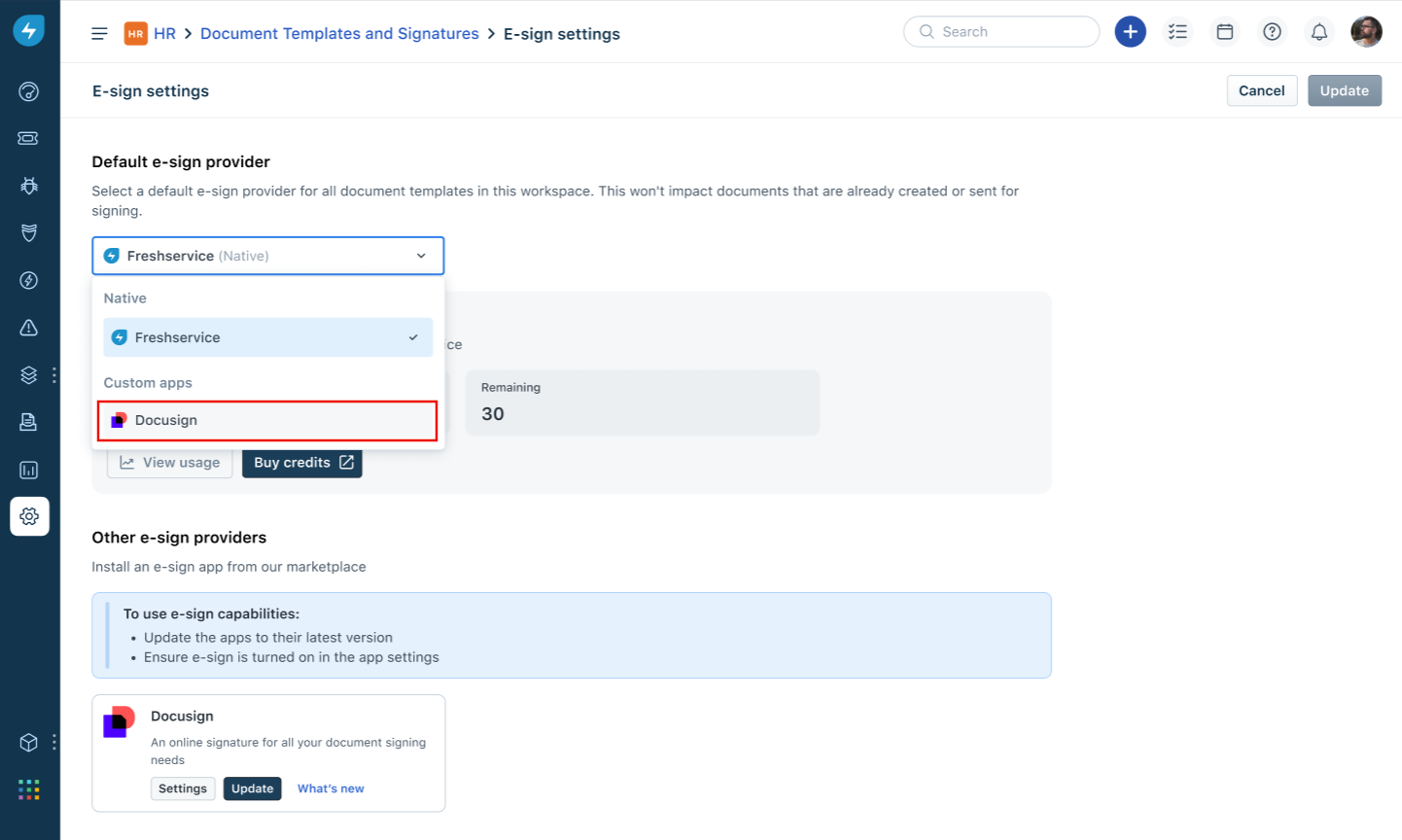Click the Docusign logo in provider card
1402x840 pixels.
tap(120, 721)
